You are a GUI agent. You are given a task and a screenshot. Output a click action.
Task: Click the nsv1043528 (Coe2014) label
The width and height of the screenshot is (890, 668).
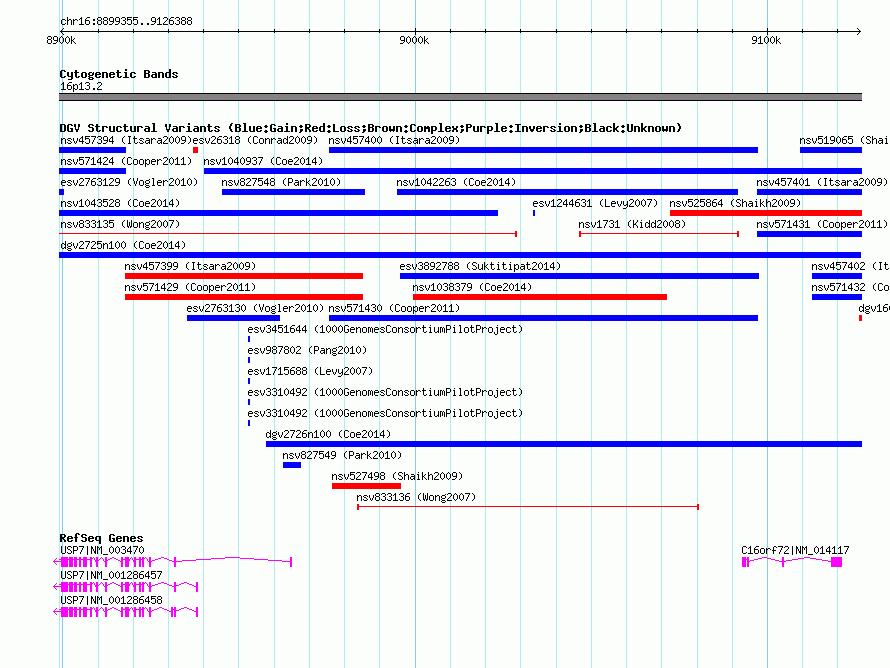click(x=120, y=203)
